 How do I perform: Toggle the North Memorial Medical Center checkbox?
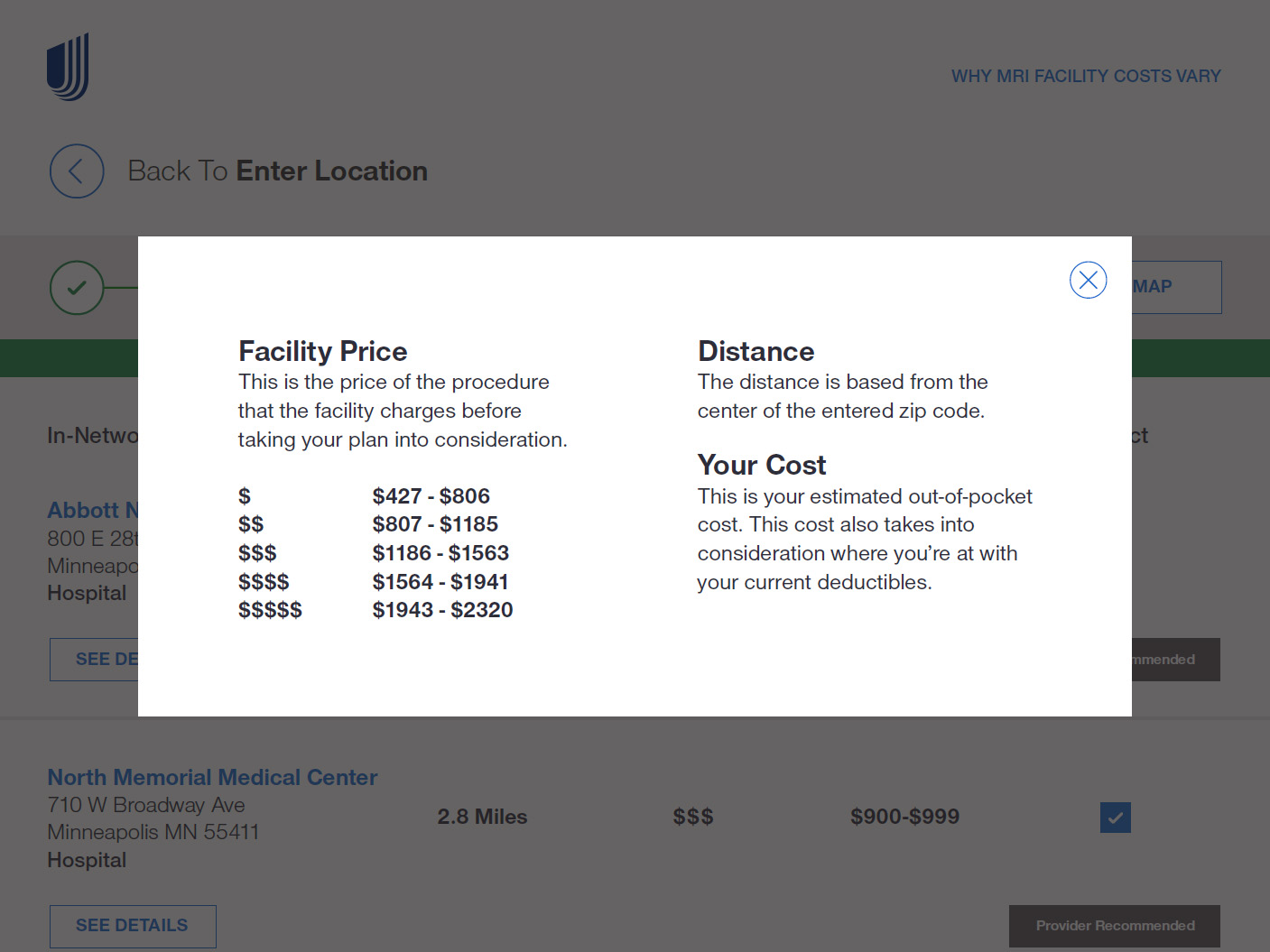[1116, 818]
